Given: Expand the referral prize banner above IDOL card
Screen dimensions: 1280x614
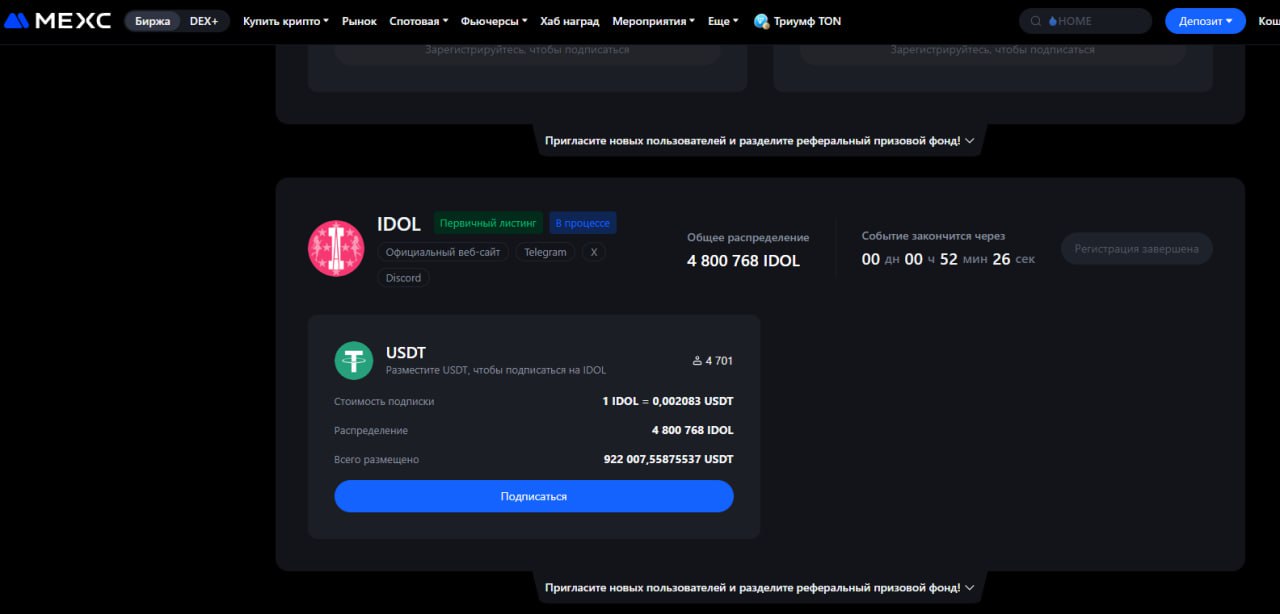Looking at the screenshot, I should [760, 141].
